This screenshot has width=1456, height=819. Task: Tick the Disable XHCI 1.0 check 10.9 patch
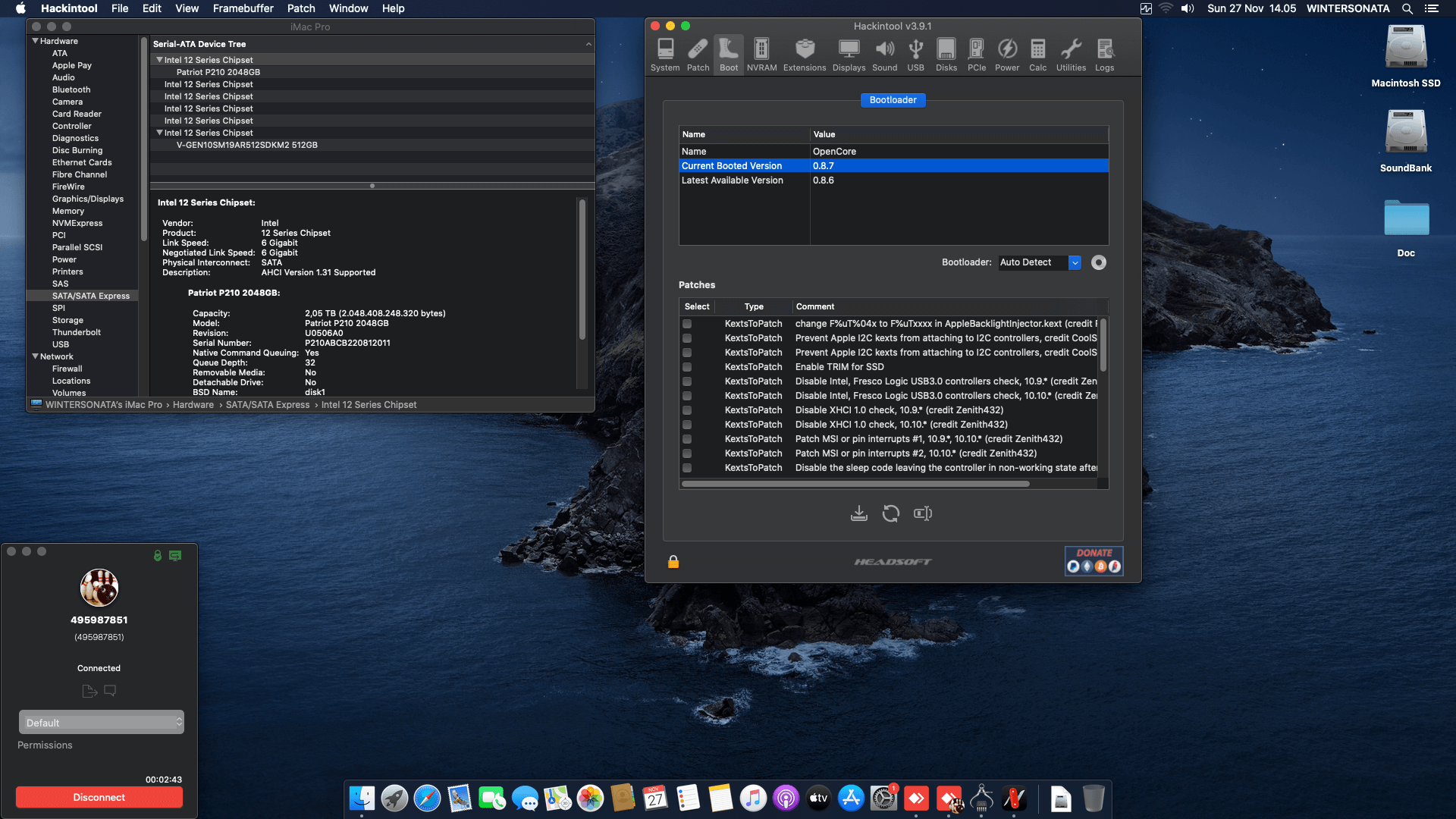687,410
